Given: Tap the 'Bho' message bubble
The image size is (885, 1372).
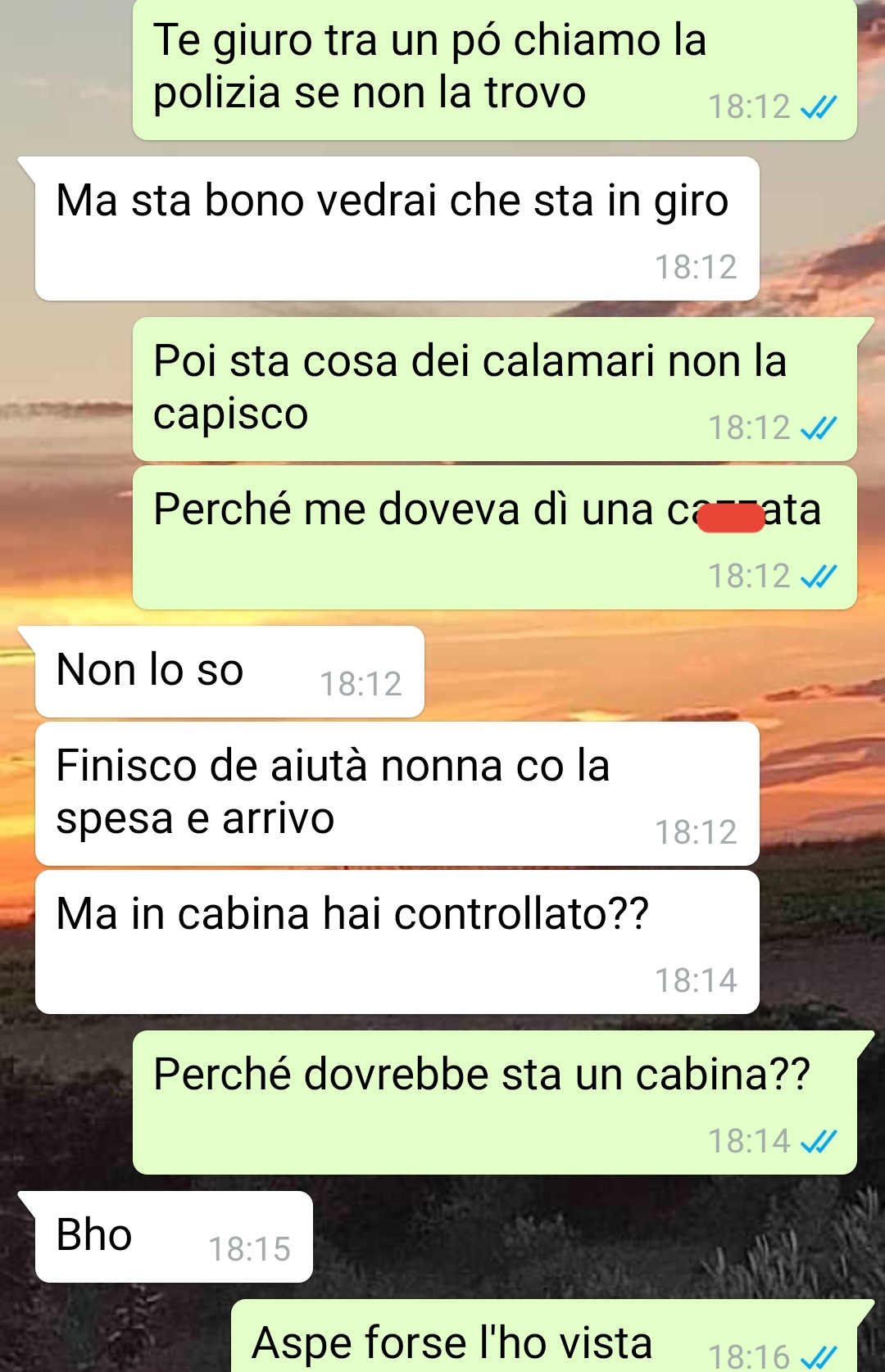Looking at the screenshot, I should point(174,1237).
